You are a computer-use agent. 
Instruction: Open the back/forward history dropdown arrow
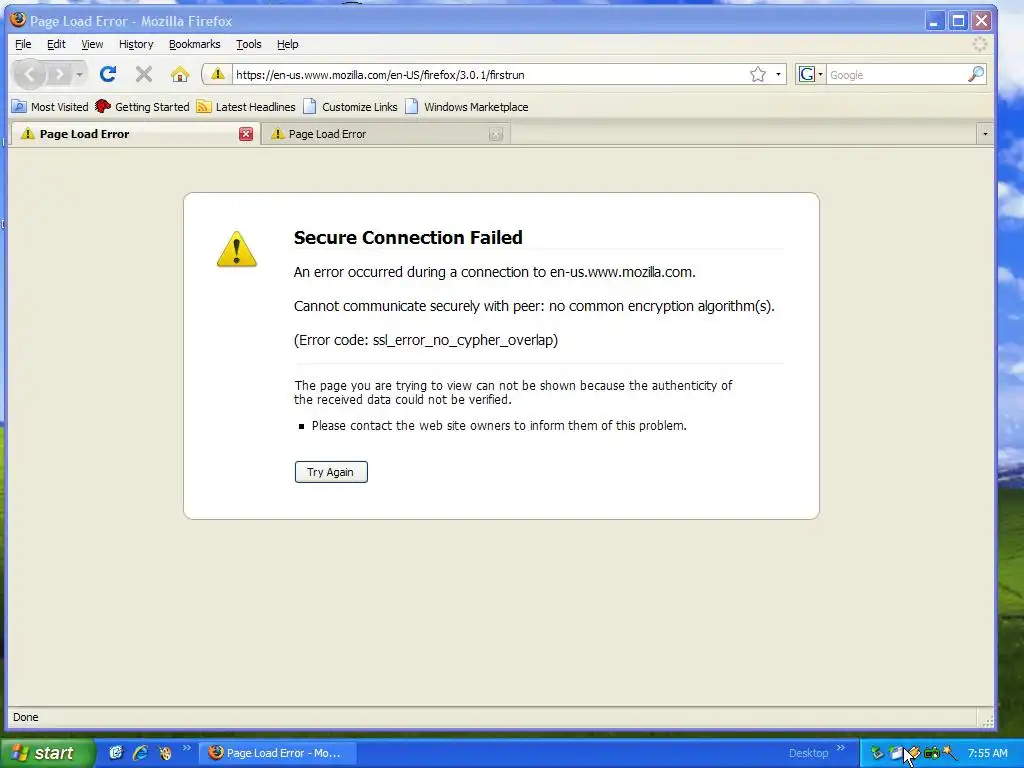point(79,74)
